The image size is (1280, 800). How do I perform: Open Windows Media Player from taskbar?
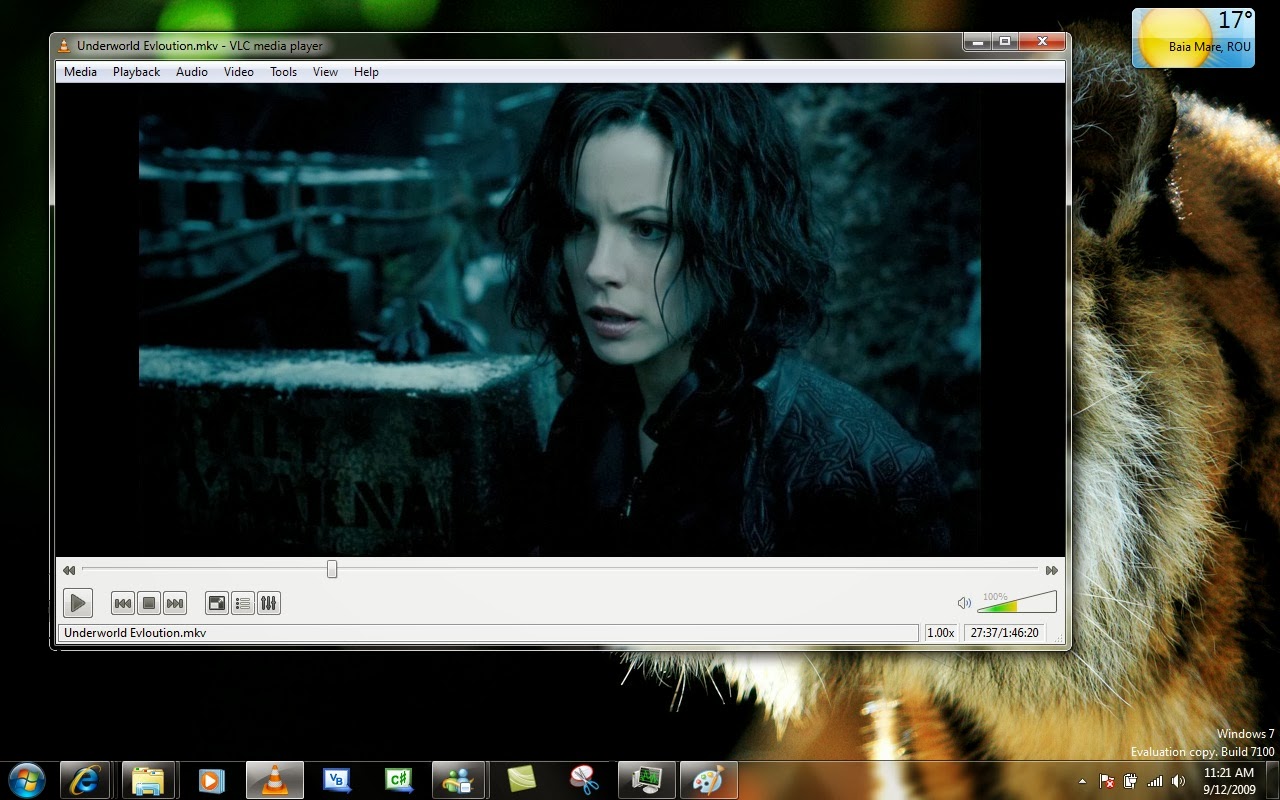211,780
